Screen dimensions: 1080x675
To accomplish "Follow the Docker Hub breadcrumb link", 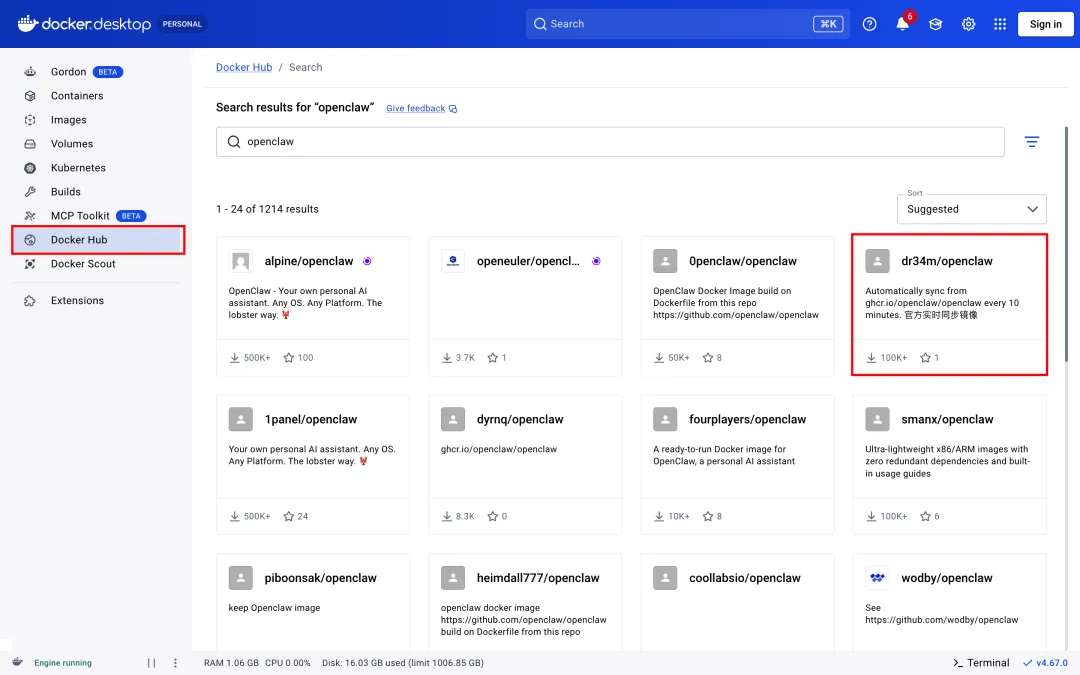I will tap(244, 68).
